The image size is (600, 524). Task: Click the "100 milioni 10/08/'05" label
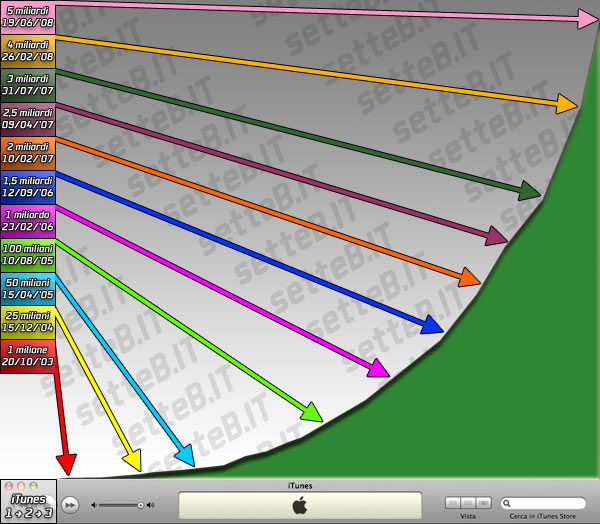click(x=28, y=255)
